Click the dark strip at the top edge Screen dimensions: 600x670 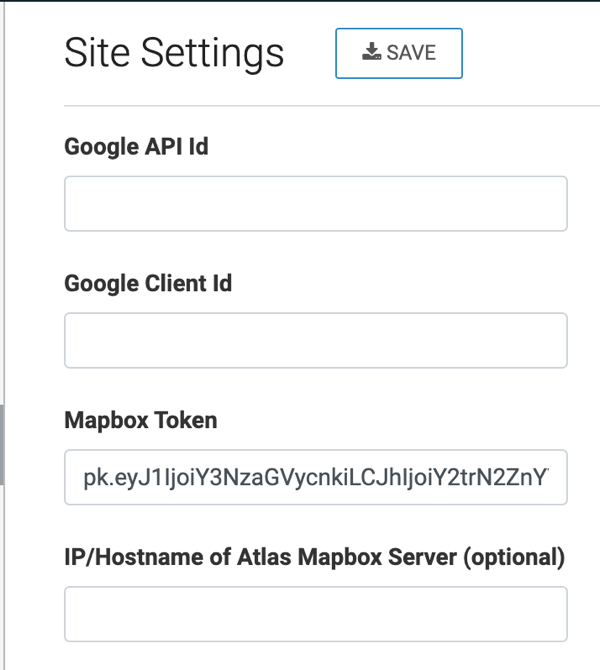tap(300, 1)
